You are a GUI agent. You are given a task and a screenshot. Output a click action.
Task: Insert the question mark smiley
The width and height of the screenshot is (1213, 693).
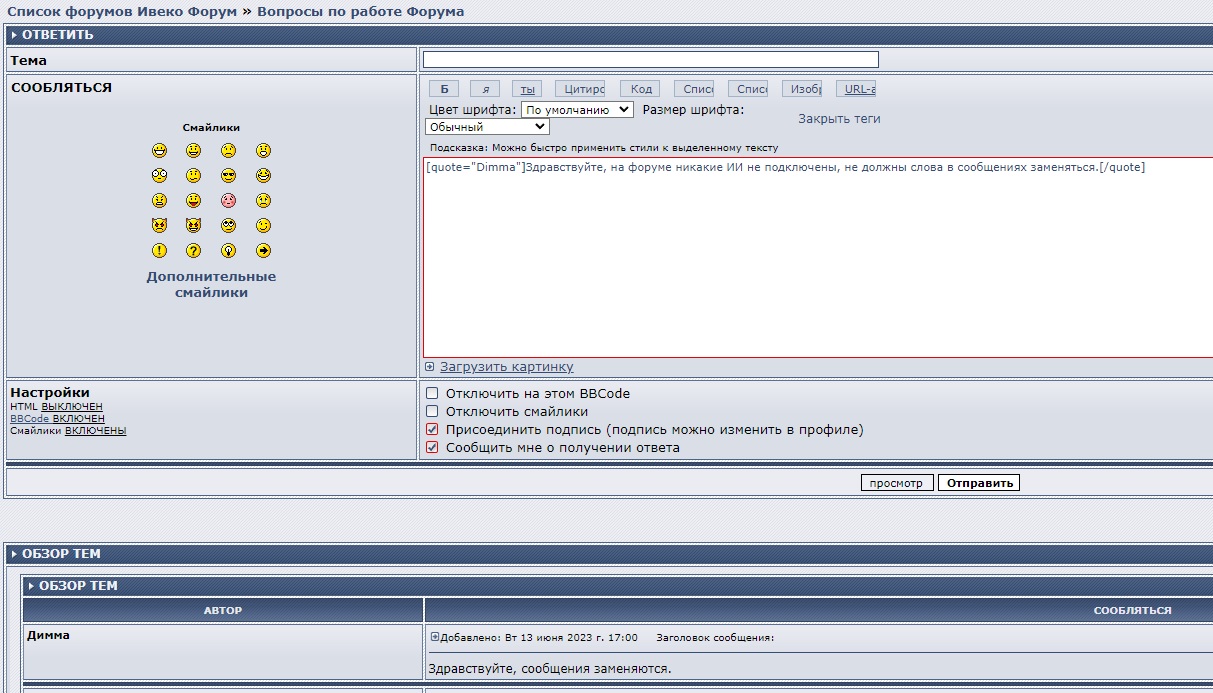194,251
